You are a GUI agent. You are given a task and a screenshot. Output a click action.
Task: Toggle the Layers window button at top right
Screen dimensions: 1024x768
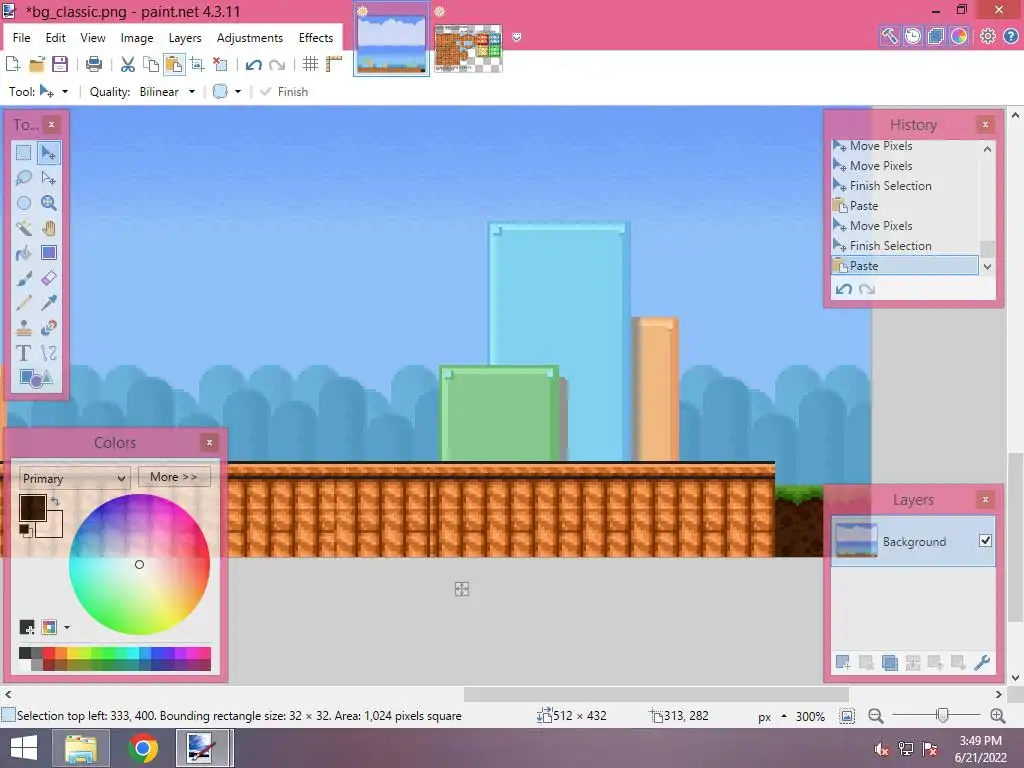click(x=936, y=36)
